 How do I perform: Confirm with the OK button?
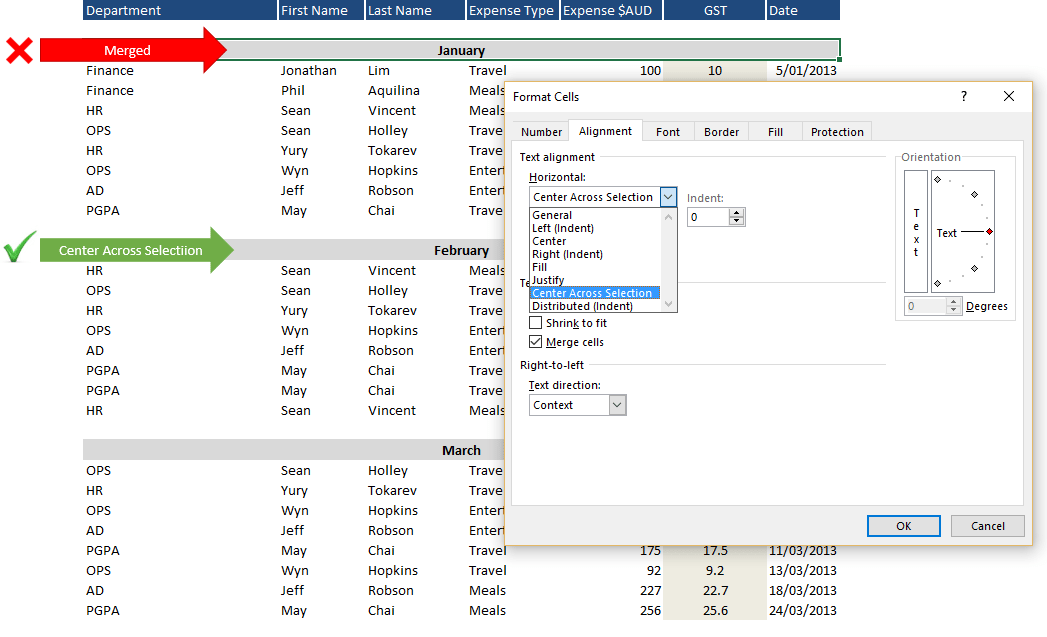[x=903, y=525]
